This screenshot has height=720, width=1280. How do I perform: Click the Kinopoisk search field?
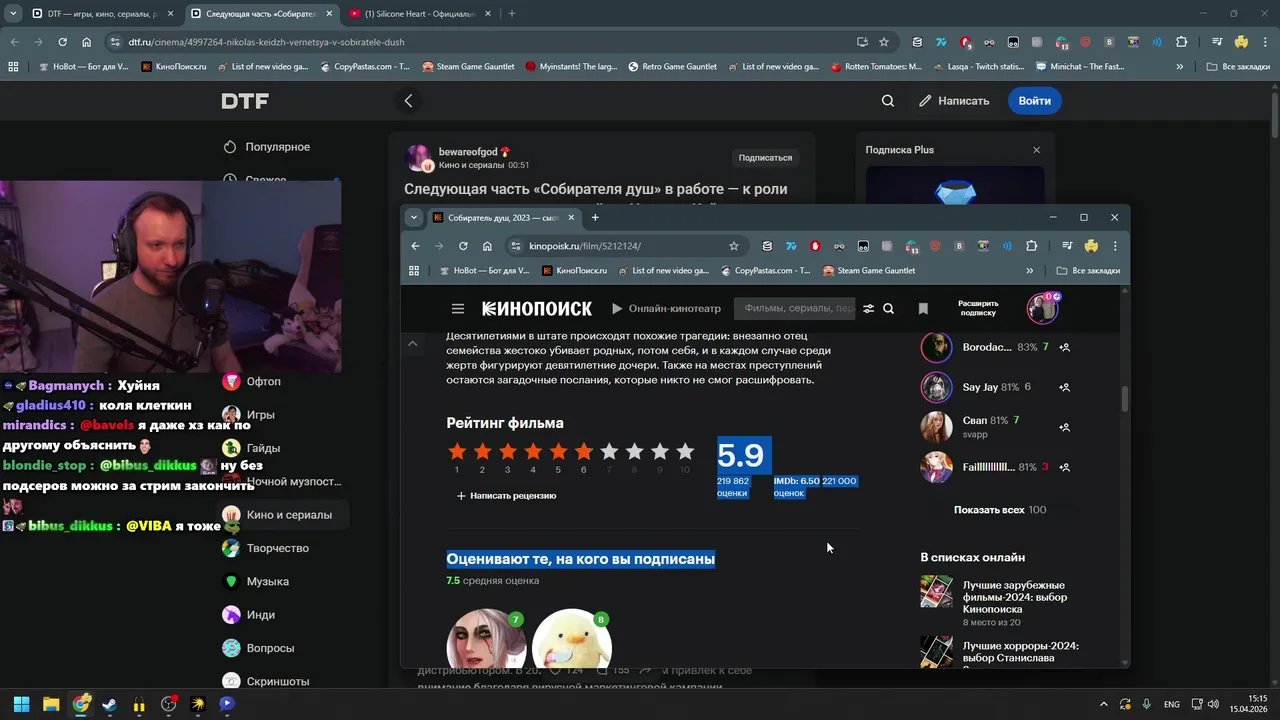pos(797,309)
